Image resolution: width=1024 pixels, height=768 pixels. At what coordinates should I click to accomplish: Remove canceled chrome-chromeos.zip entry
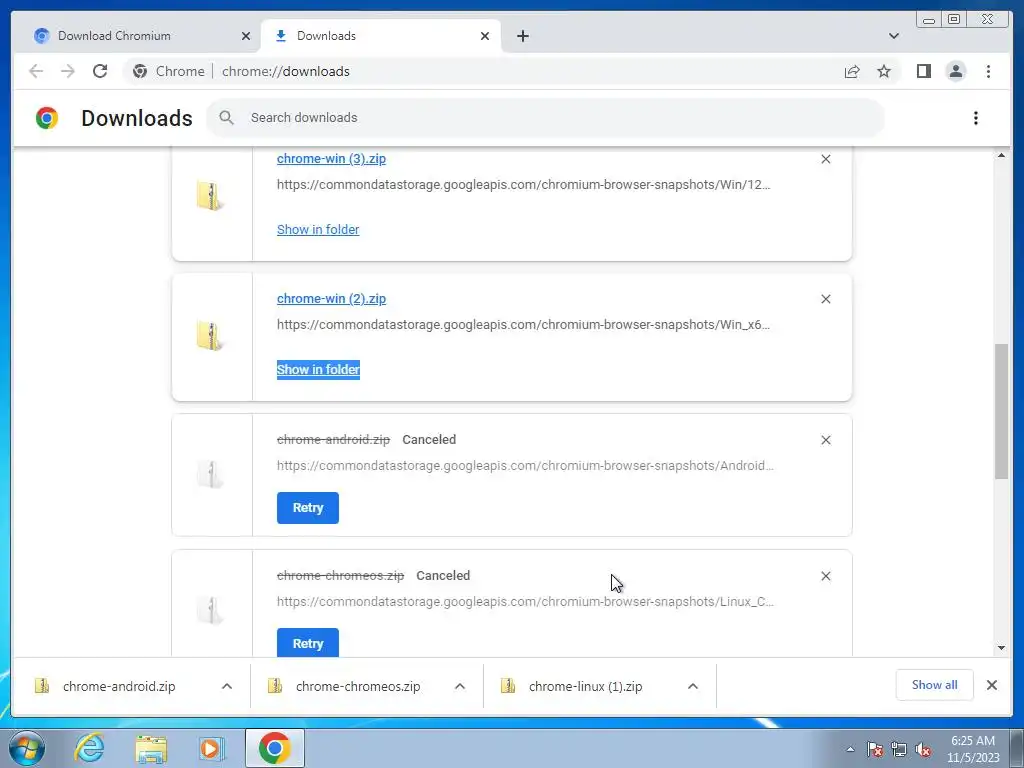click(825, 576)
